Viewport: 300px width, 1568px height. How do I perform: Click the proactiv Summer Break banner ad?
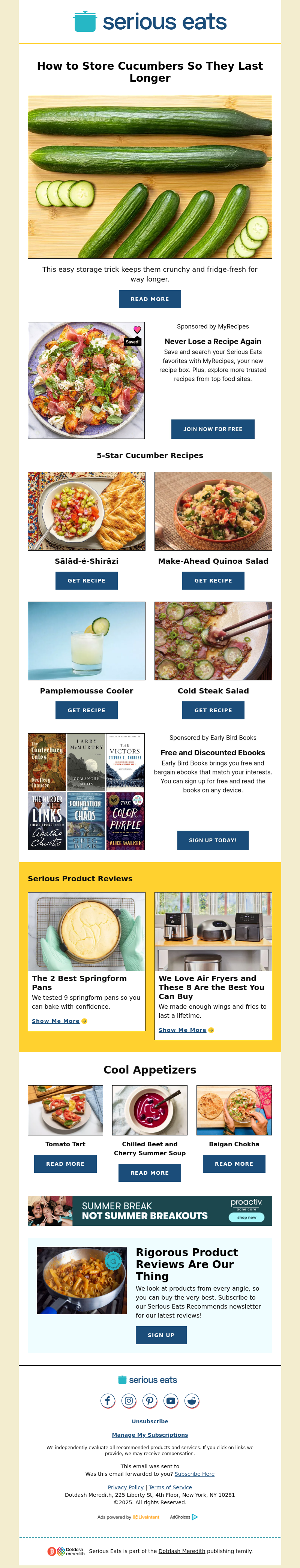[x=150, y=1211]
